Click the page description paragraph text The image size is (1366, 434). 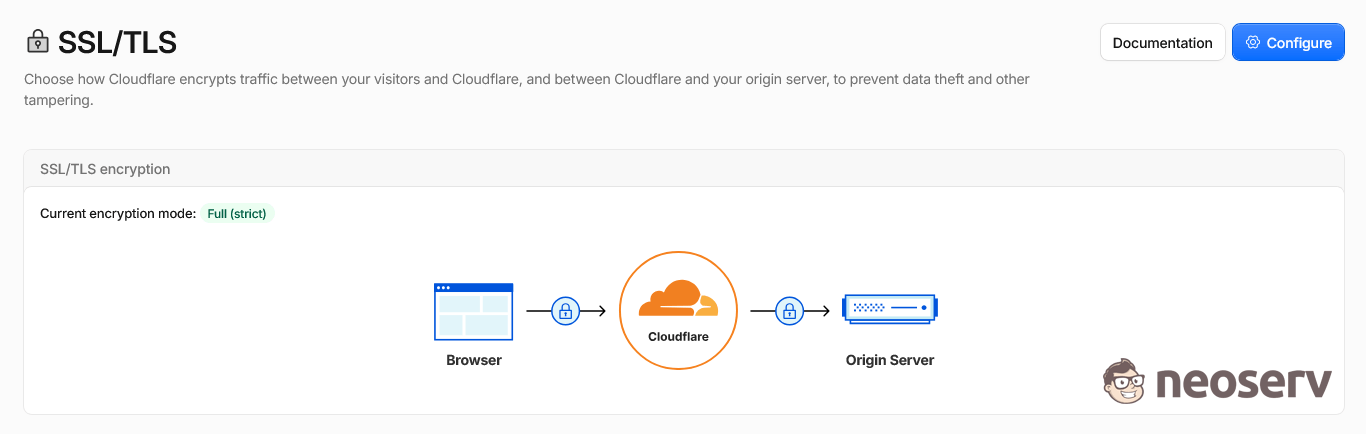pyautogui.click(x=527, y=90)
